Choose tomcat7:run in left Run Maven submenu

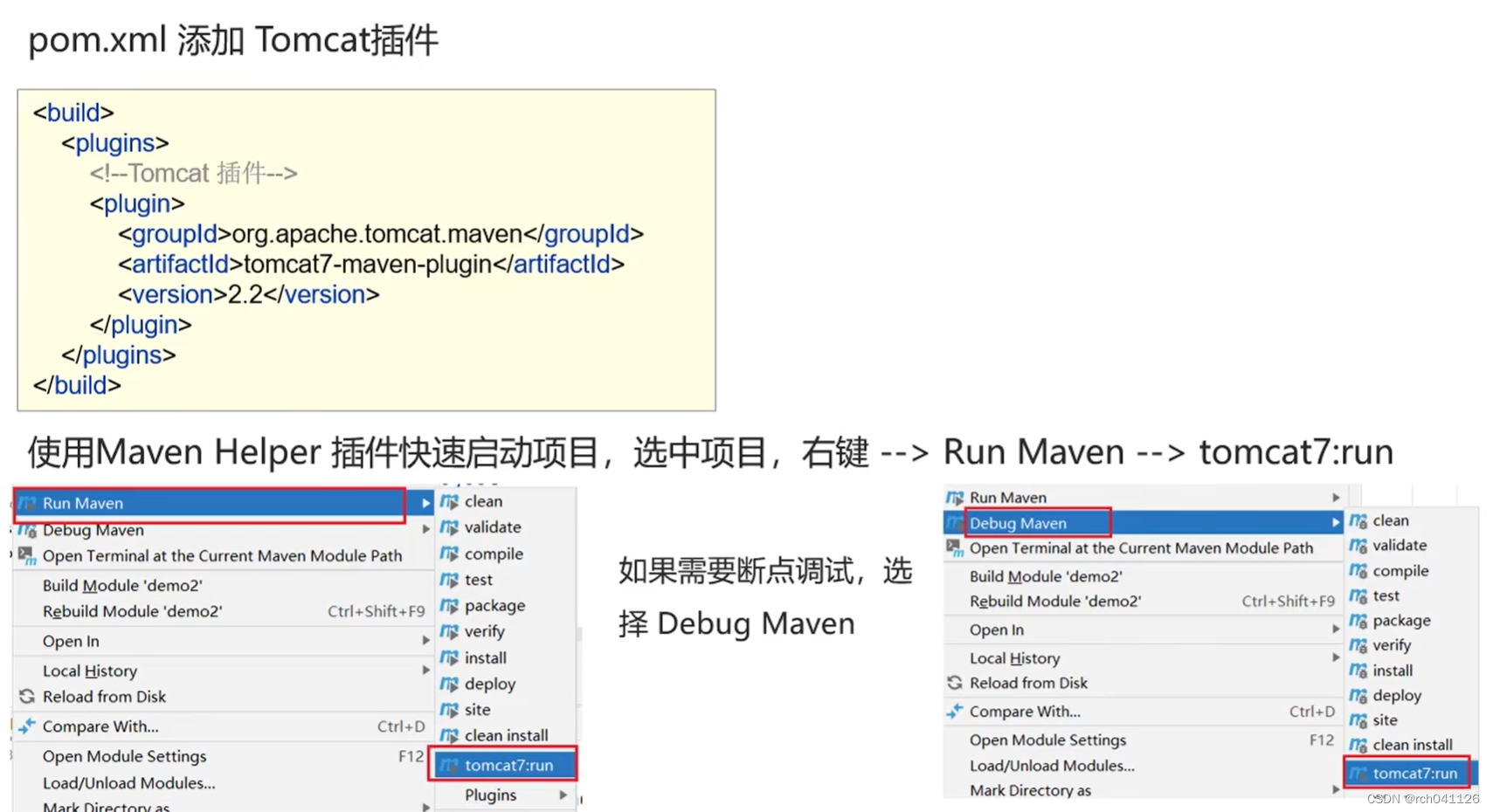pos(506,765)
